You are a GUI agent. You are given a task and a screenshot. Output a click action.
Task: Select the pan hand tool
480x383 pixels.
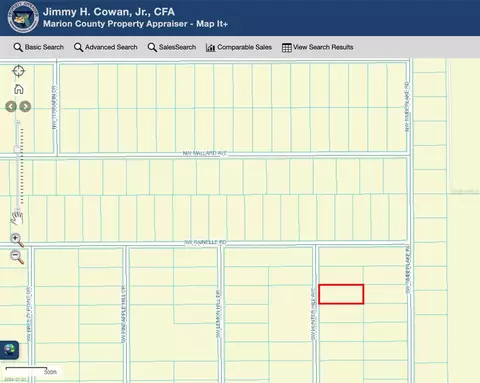tap(17, 217)
